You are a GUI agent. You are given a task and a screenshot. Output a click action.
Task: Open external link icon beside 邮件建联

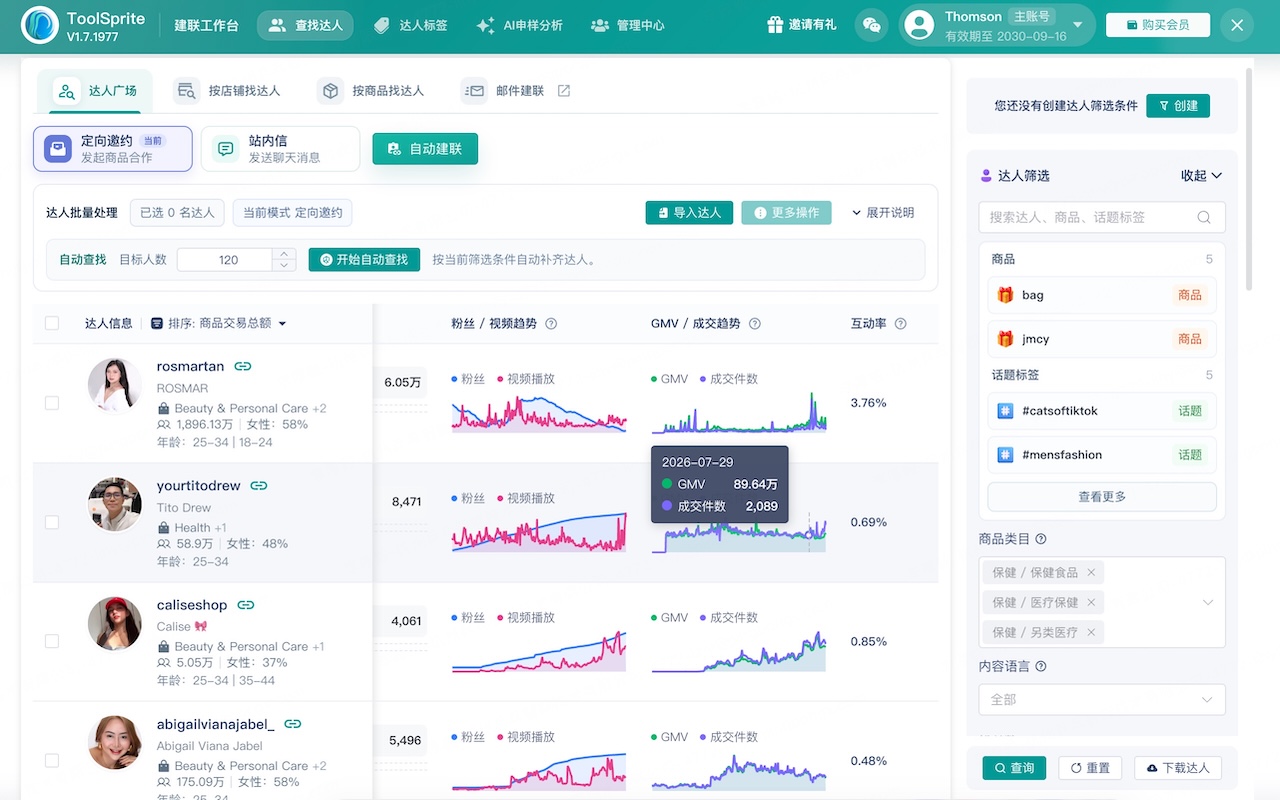click(x=564, y=91)
